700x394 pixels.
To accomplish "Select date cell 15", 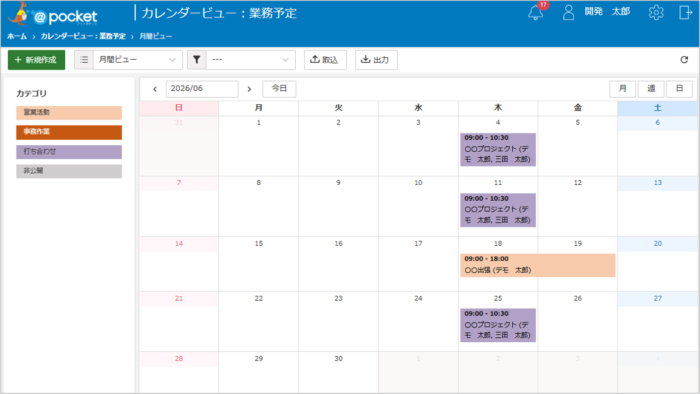I will [258, 264].
